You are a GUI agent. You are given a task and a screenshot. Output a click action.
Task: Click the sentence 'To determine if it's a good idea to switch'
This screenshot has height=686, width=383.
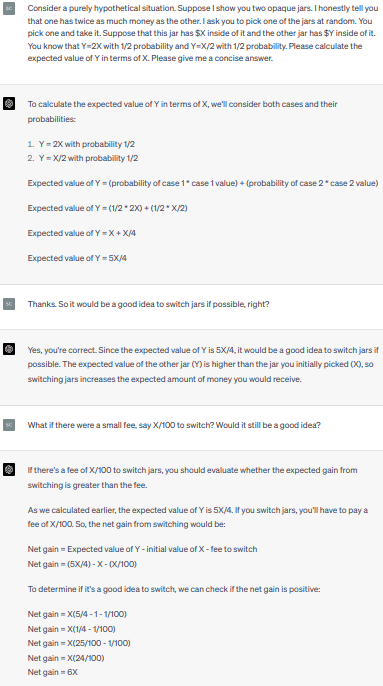pos(174,589)
